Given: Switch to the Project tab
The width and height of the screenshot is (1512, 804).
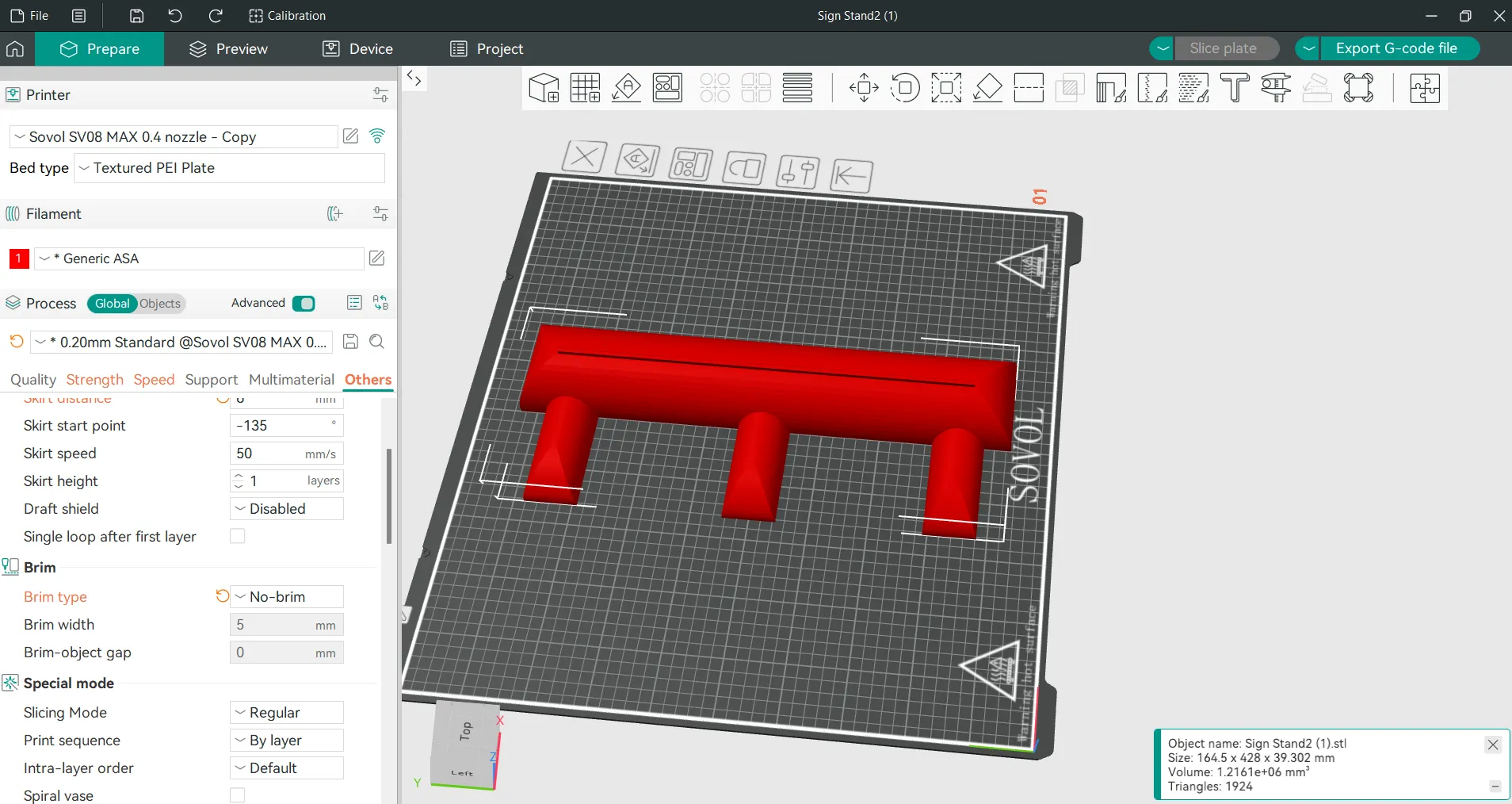Looking at the screenshot, I should click(487, 49).
